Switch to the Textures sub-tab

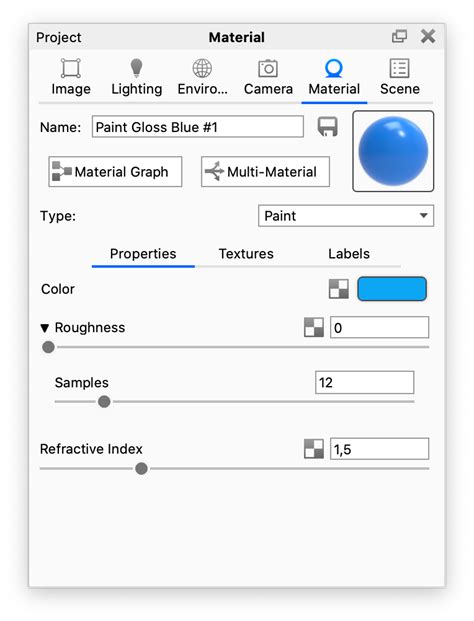[246, 254]
